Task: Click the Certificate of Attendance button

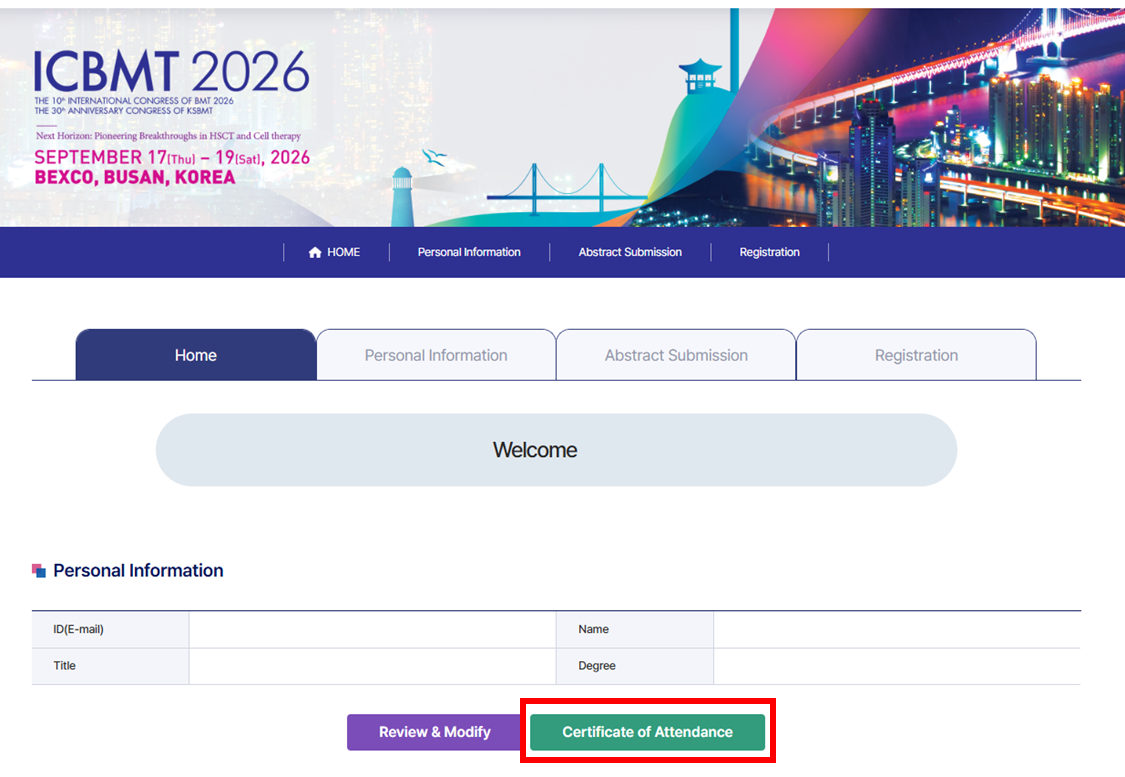Action: [x=647, y=733]
